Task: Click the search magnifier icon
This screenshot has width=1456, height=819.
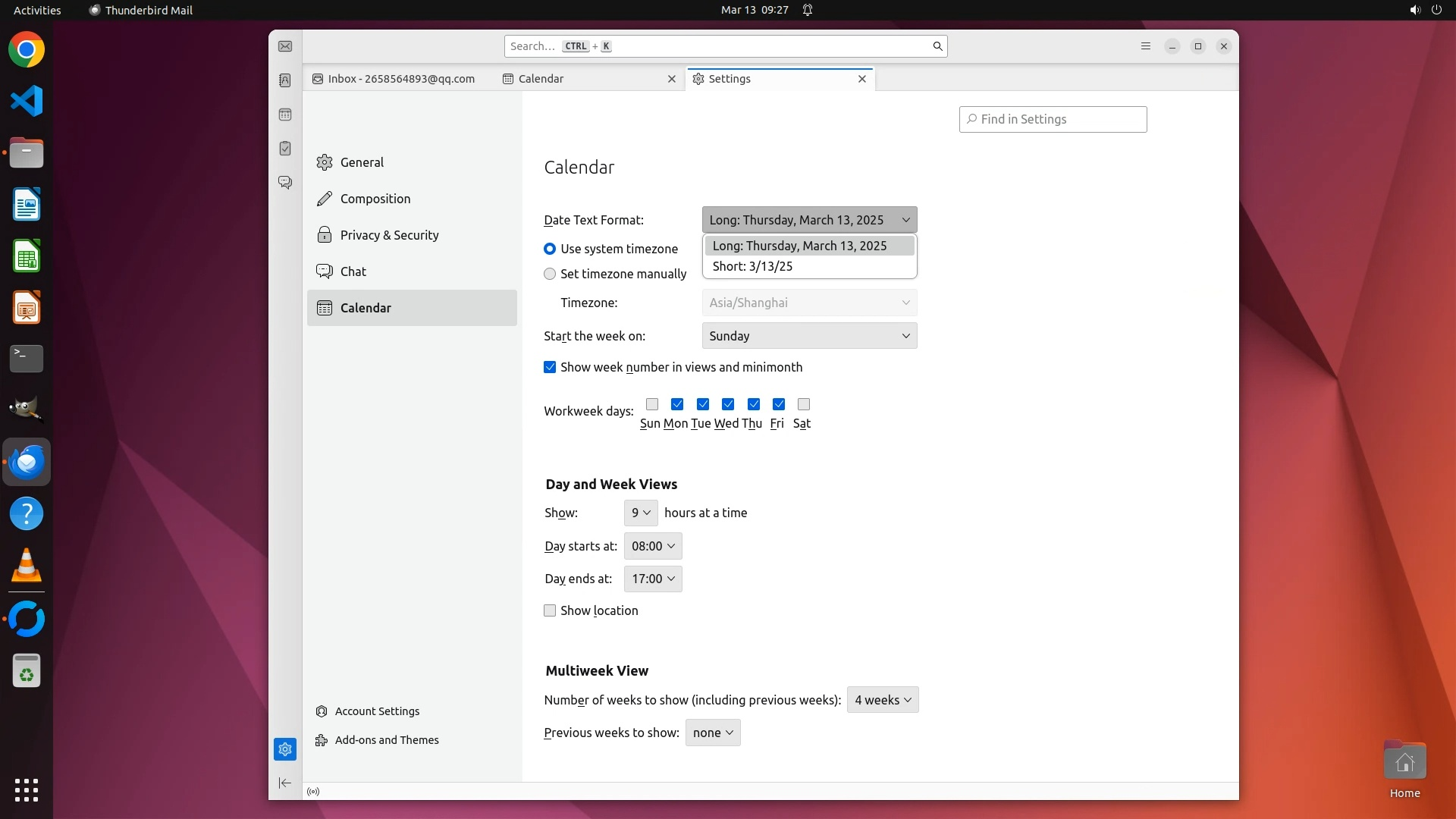Action: coord(937,46)
